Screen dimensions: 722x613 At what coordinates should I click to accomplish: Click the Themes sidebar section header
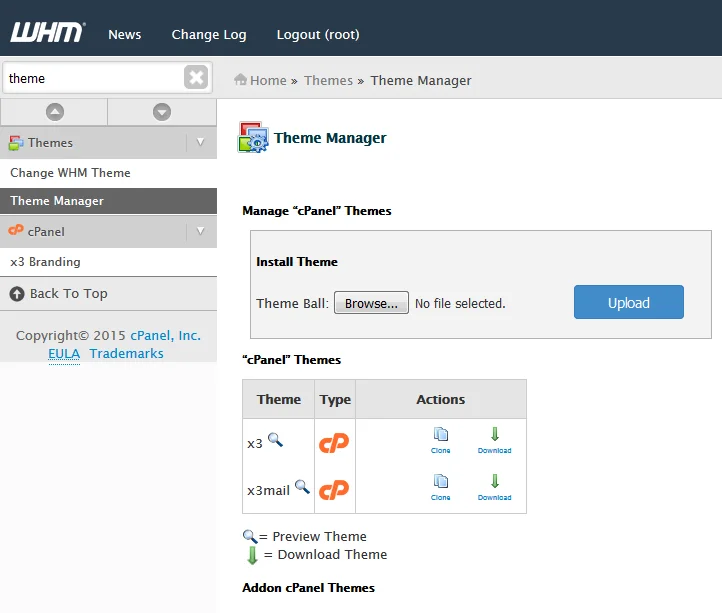[x=108, y=143]
